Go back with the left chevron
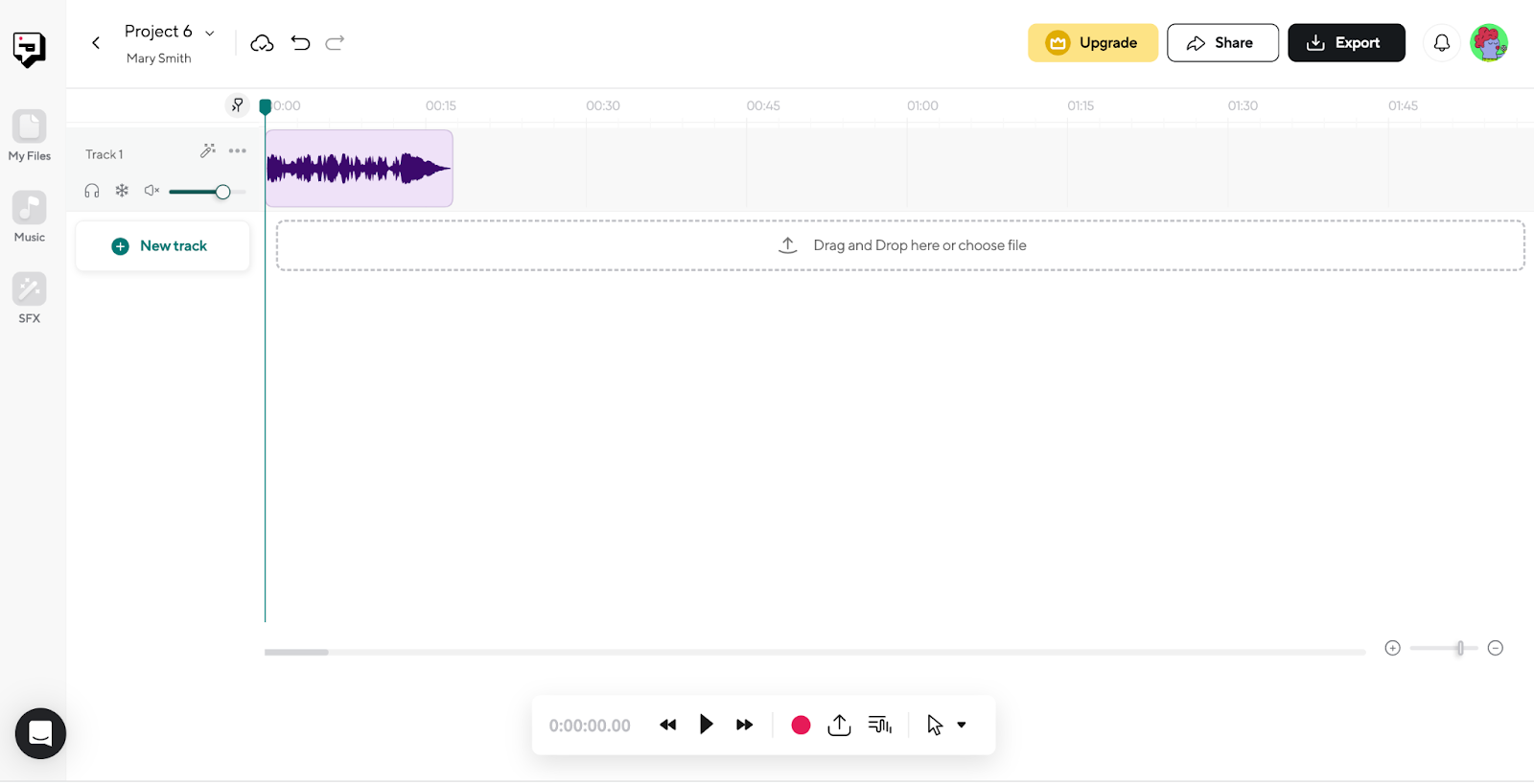Screen dimensions: 1534x784 [x=96, y=42]
